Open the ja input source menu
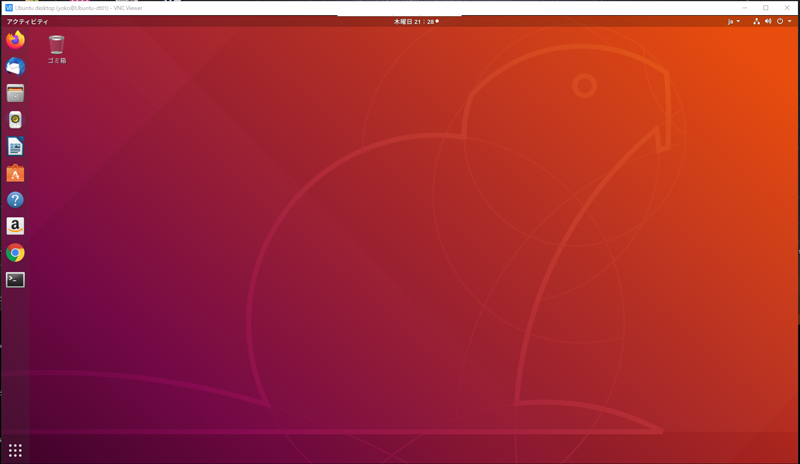The width and height of the screenshot is (800, 464). pyautogui.click(x=734, y=21)
